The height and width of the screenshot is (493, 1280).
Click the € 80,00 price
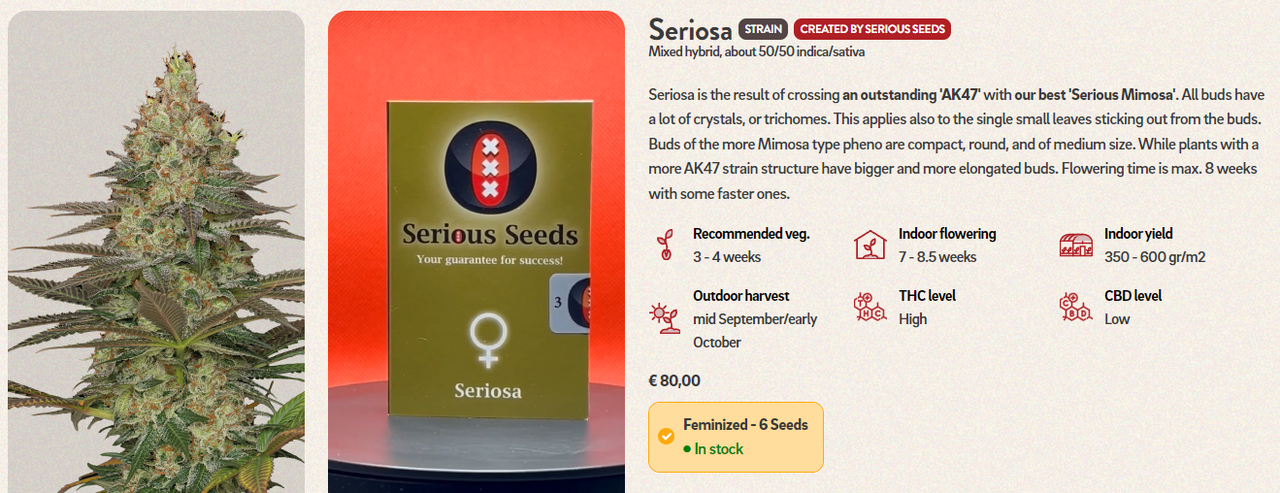tap(675, 380)
